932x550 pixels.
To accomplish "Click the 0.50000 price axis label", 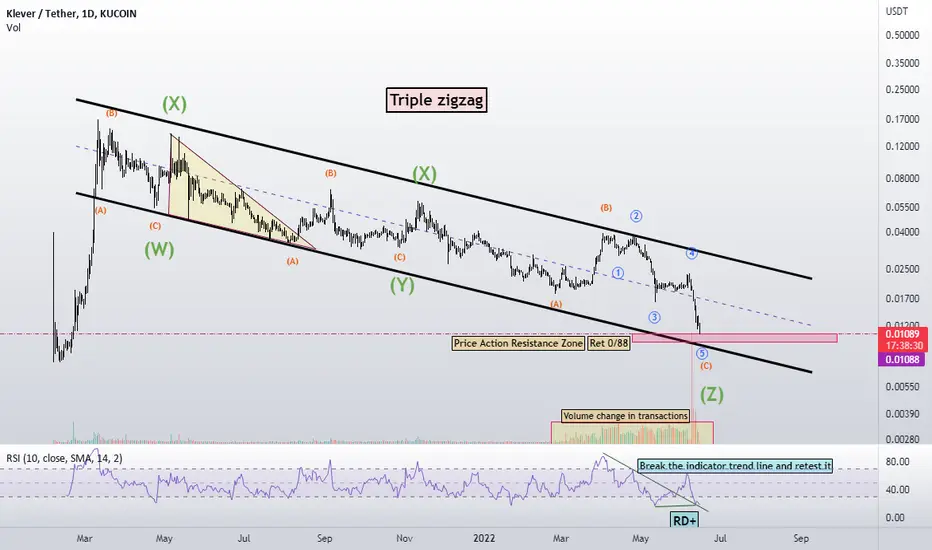I will pos(902,35).
